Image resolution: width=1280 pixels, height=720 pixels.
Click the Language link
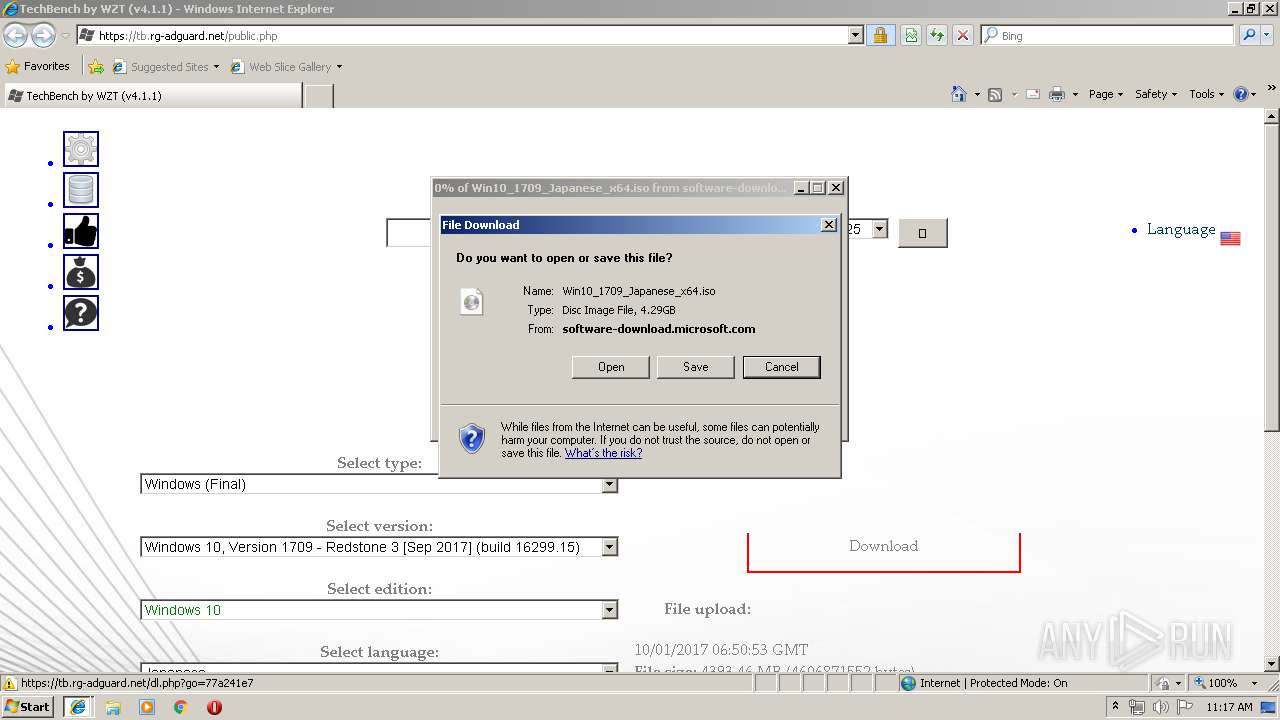click(1181, 229)
